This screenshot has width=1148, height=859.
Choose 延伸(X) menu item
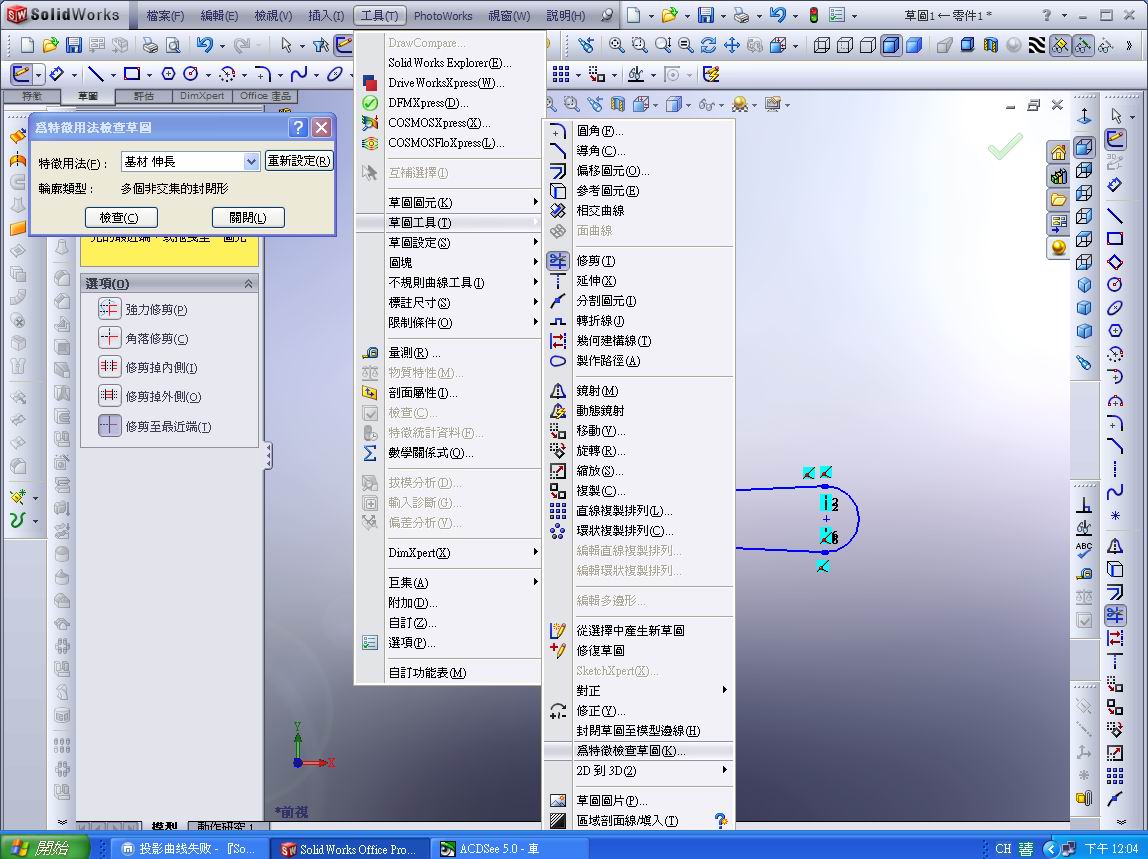click(x=638, y=280)
